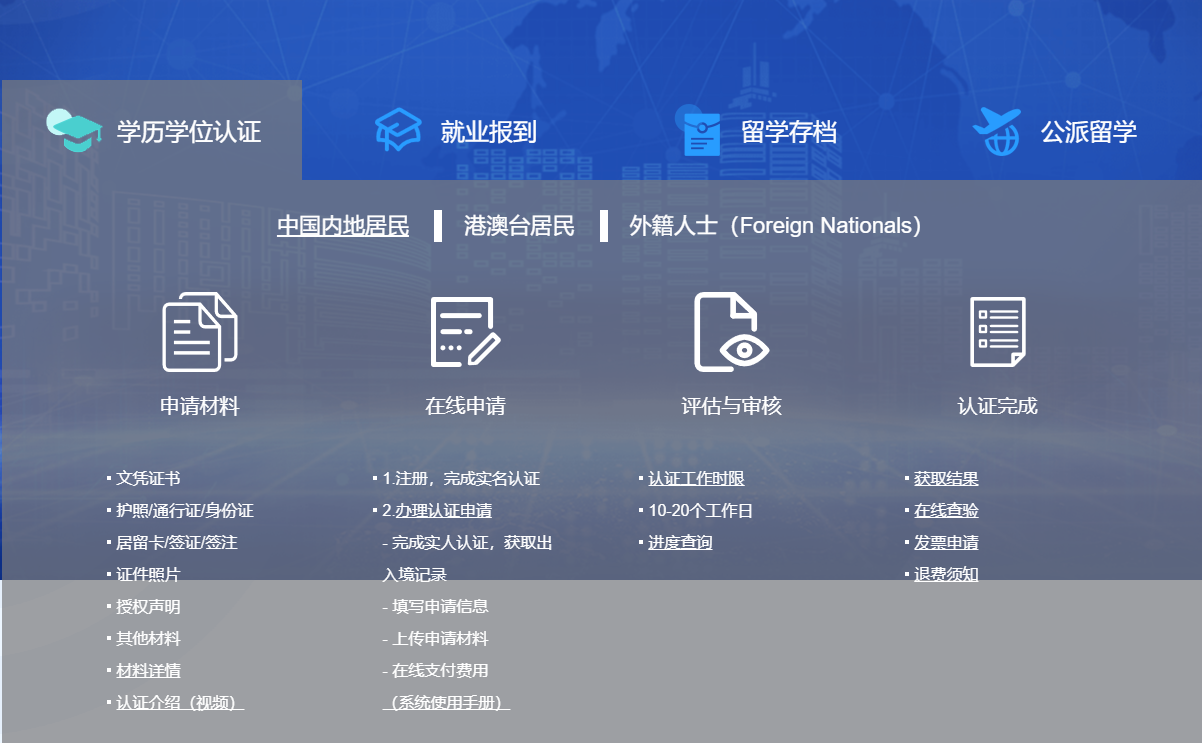Click the 获取结果 link
Image resolution: width=1202 pixels, height=743 pixels.
pos(946,479)
